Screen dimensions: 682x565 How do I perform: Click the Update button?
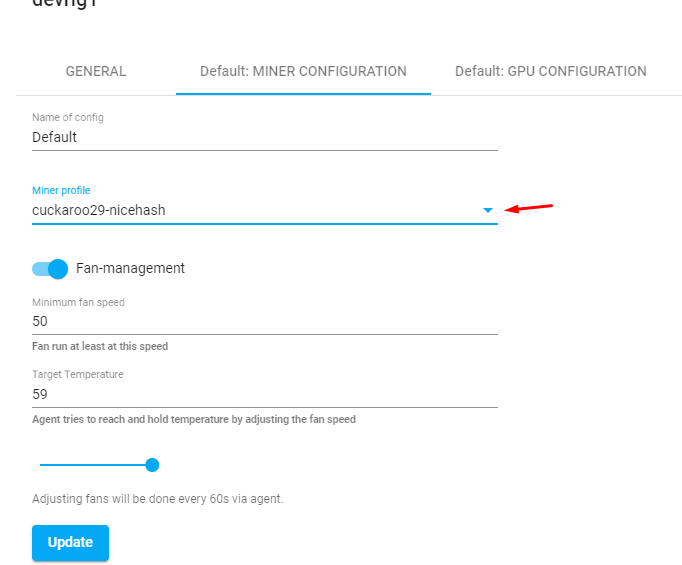70,542
